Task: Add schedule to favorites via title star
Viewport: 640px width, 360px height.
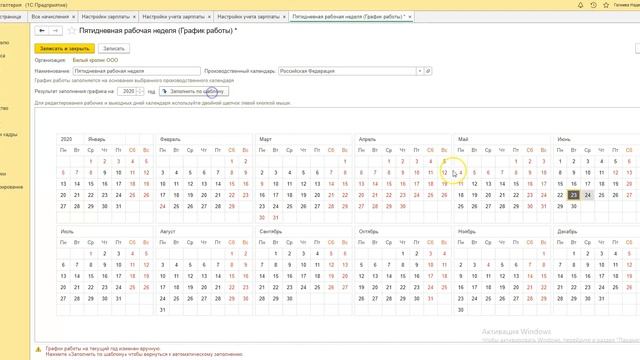Action: (72, 31)
